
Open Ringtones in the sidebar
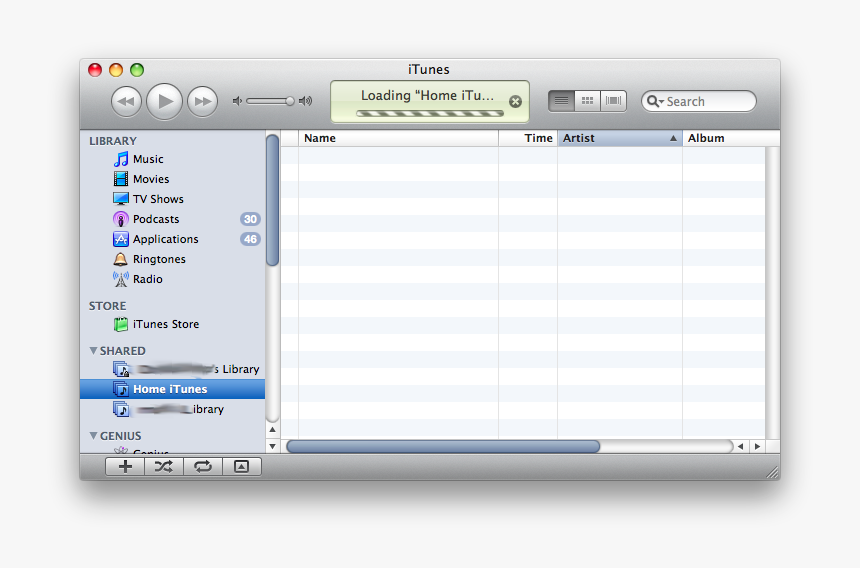159,259
